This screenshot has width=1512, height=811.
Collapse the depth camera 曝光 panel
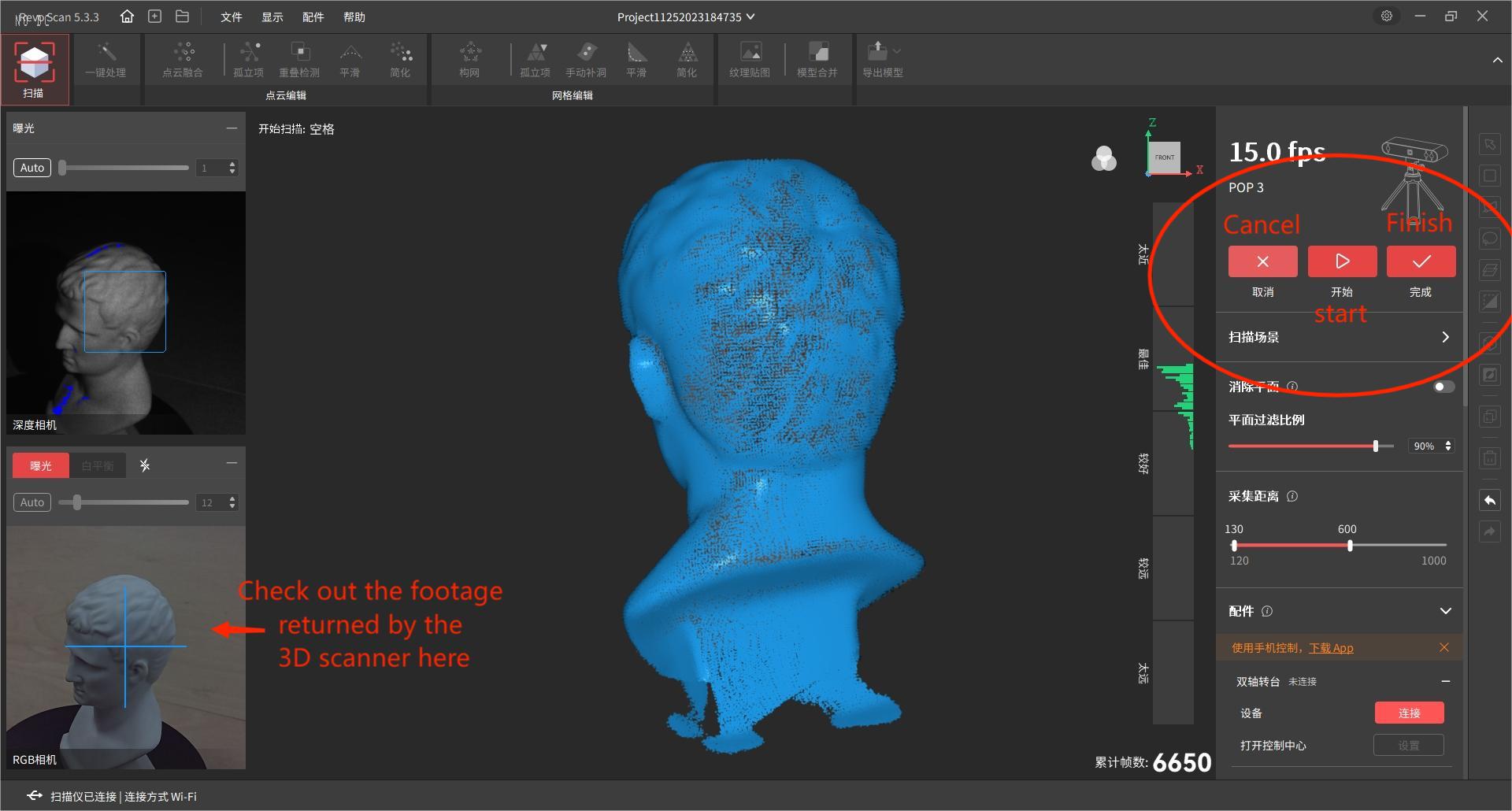(232, 128)
